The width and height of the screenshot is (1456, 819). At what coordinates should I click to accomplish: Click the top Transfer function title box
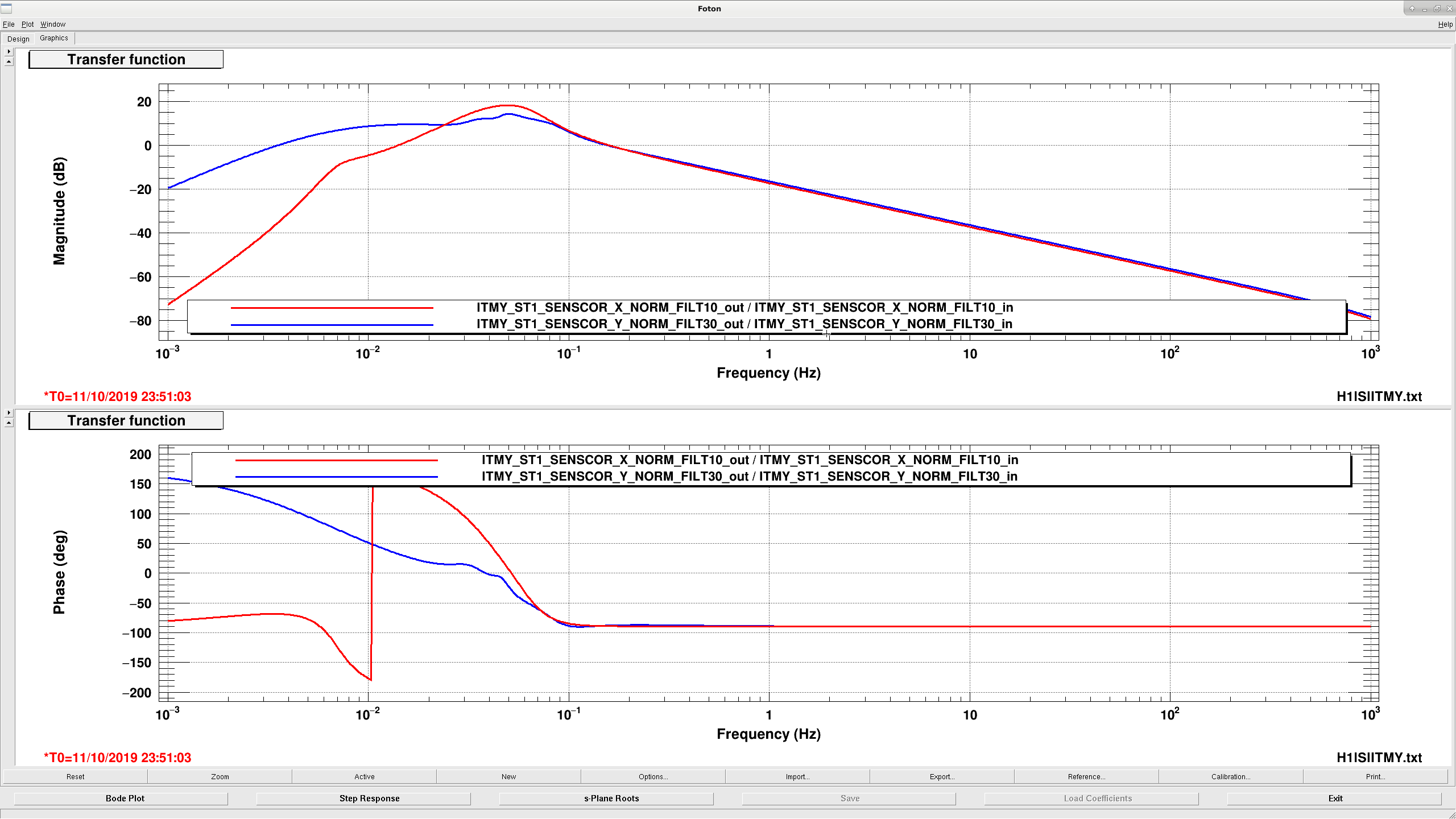coord(126,60)
